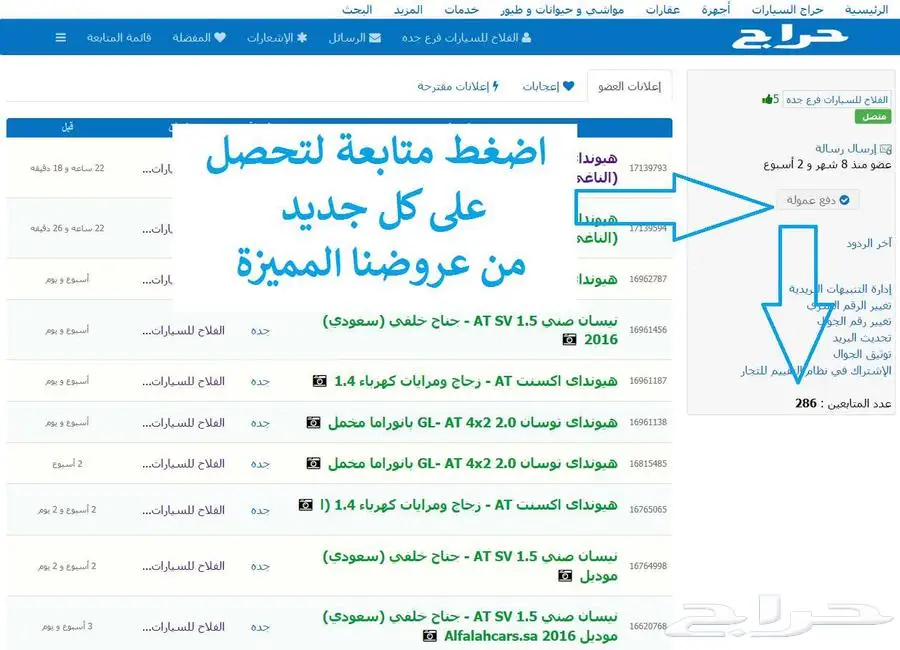Click الفلاح للسيارات seller in row 16620768
Screen dimensions: 900x650
pos(183,627)
